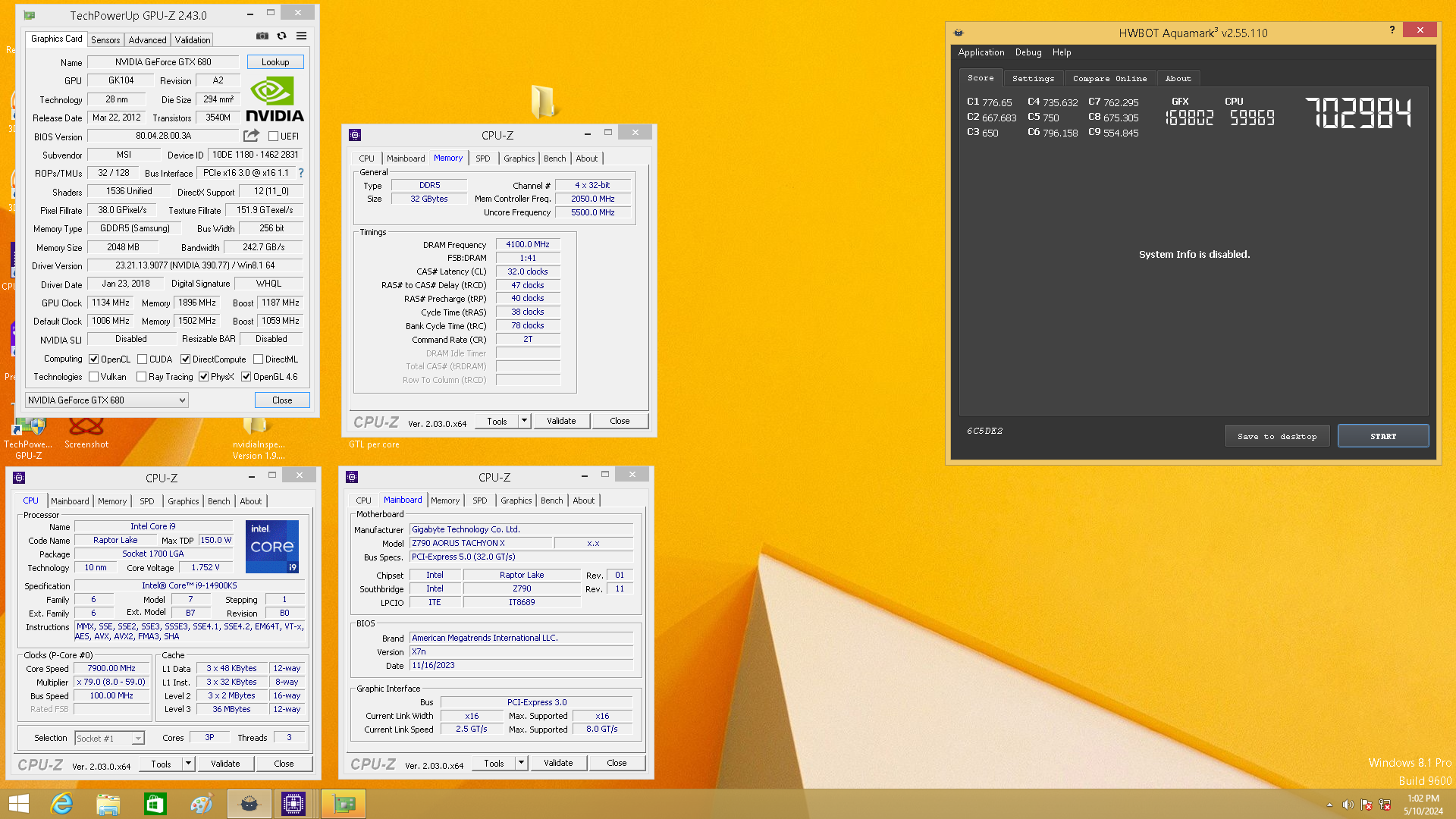The height and width of the screenshot is (819, 1456).
Task: Open the Debug menu in Aquamark
Action: click(x=1028, y=52)
